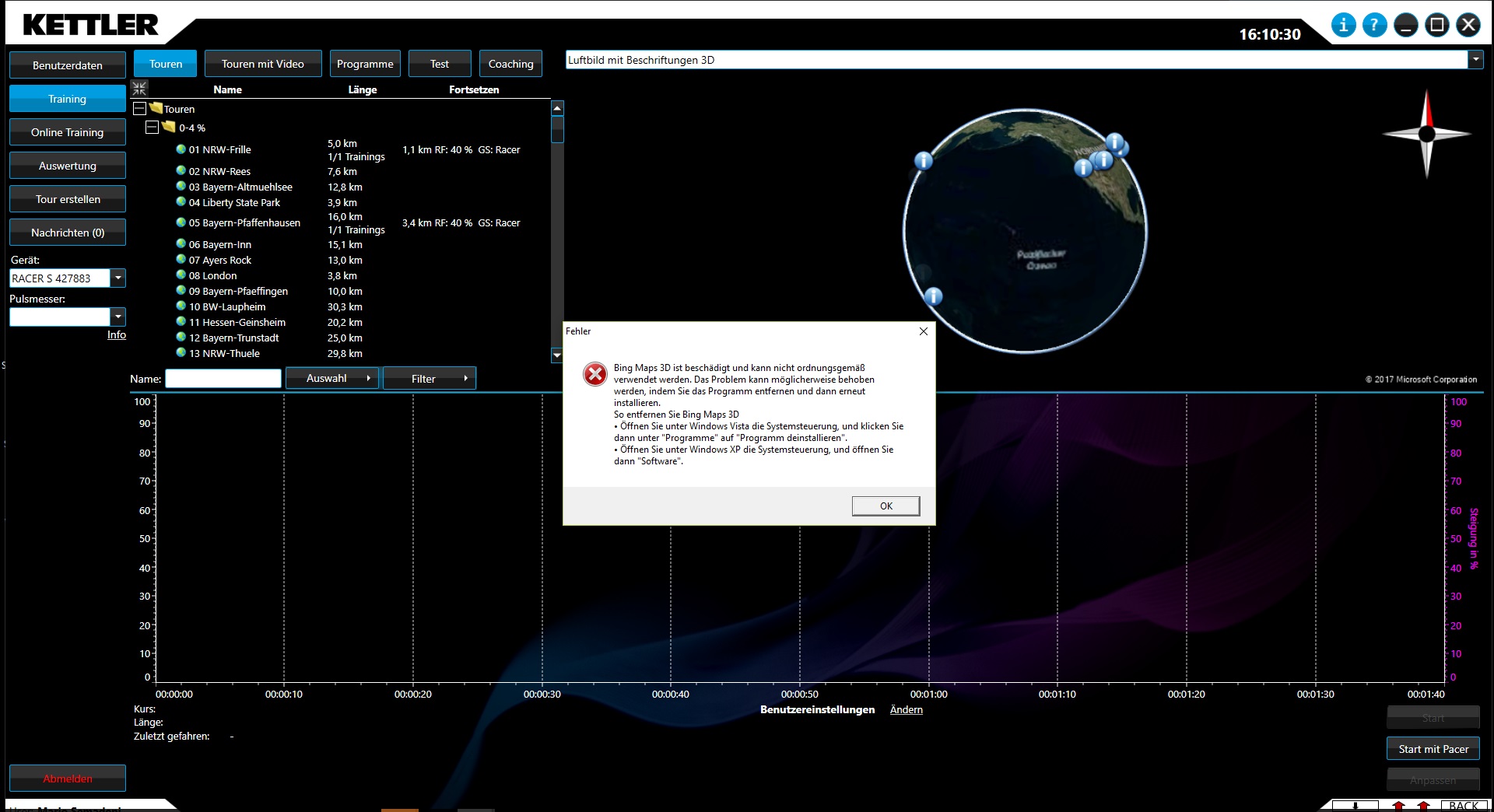Click the globe icon of 01 NRW-Frille
This screenshot has height=812, width=1494.
pyautogui.click(x=181, y=149)
